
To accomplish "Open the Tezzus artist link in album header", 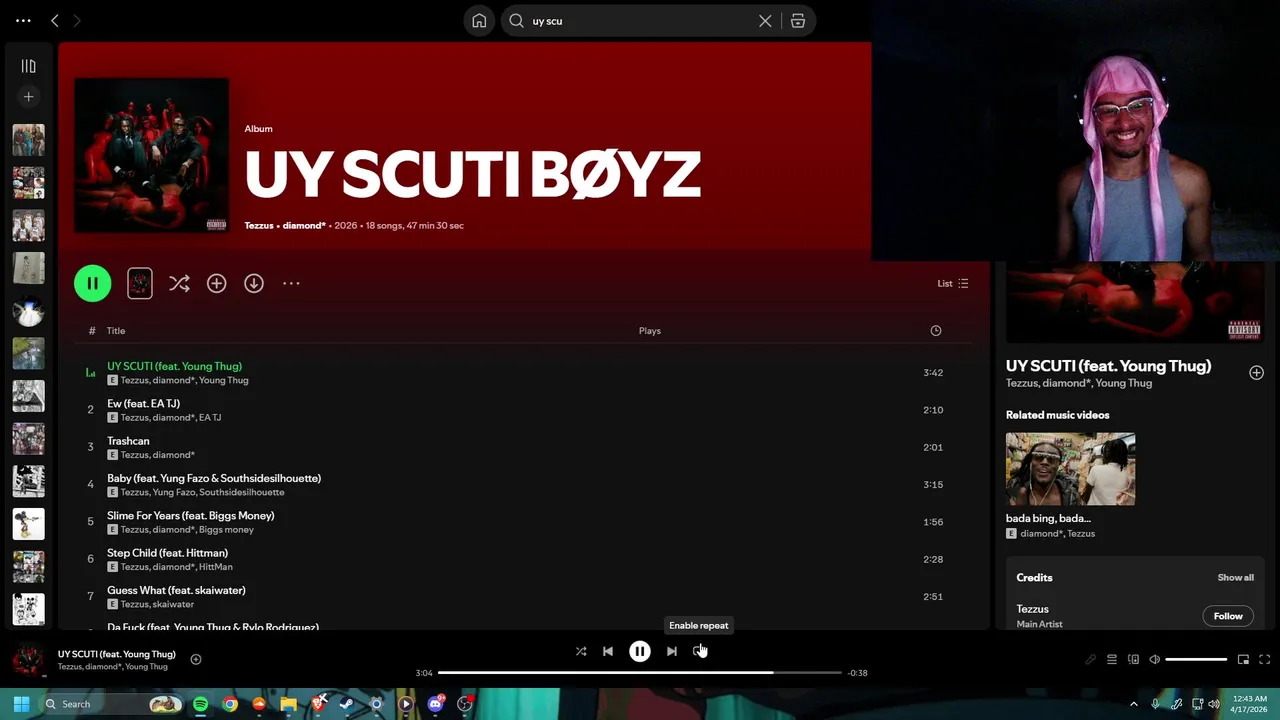I will (258, 225).
